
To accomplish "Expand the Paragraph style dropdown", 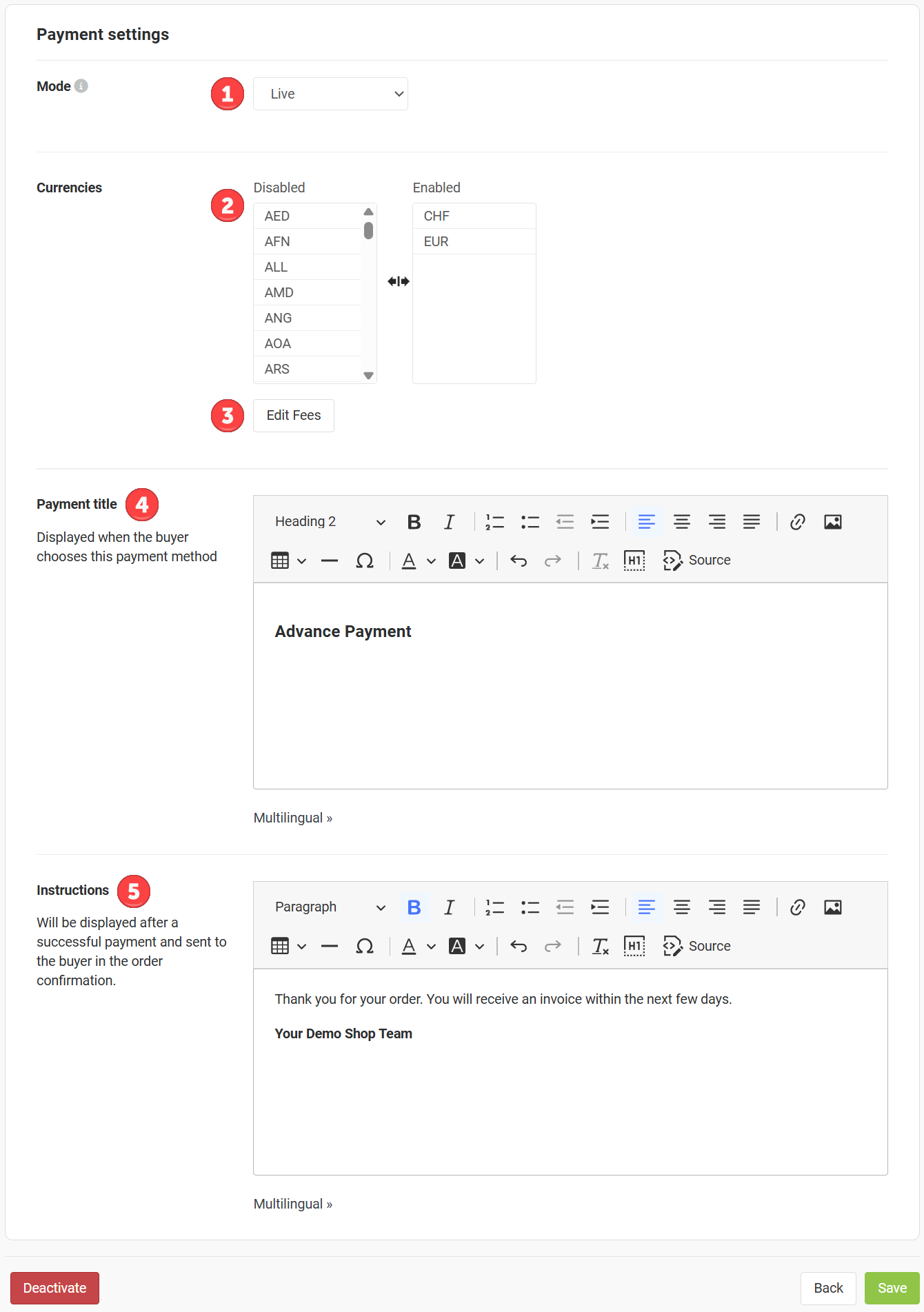I will [329, 907].
